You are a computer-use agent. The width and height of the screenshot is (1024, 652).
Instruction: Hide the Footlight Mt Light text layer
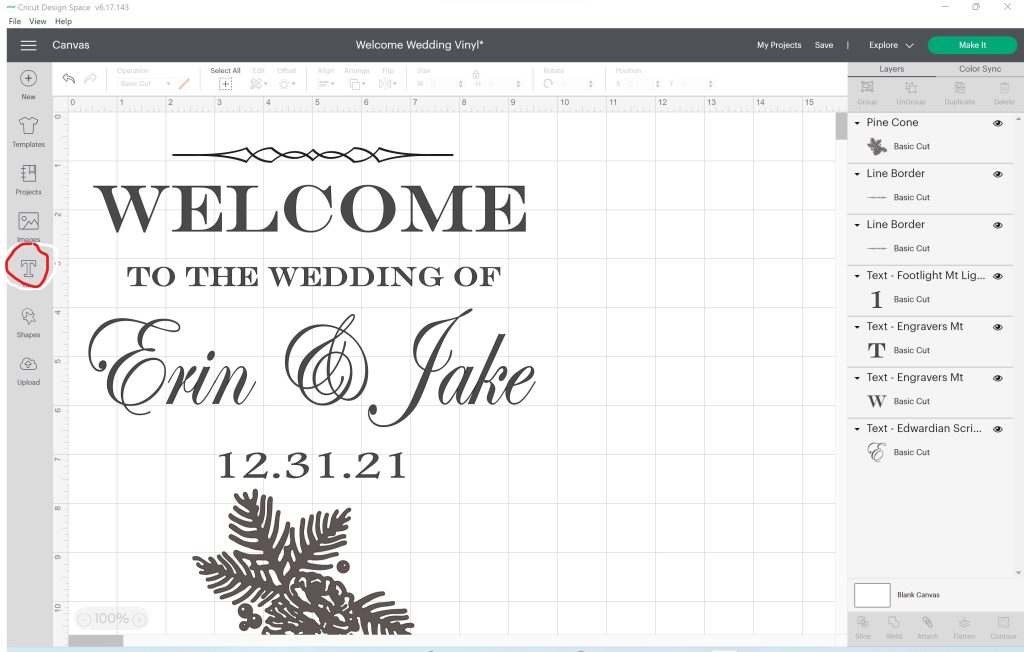998,276
